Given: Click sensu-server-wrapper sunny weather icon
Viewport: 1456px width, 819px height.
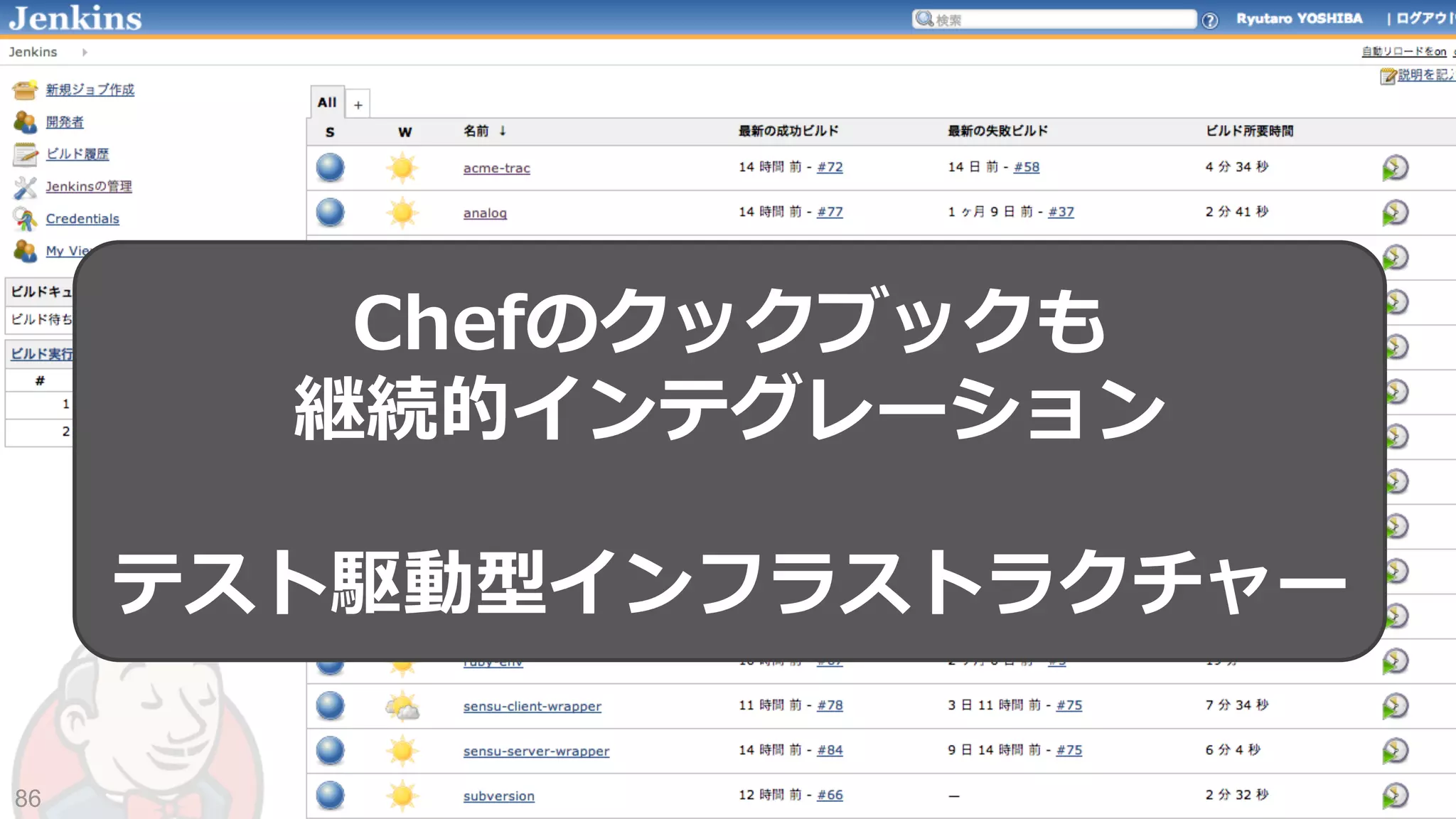Looking at the screenshot, I should click(402, 751).
